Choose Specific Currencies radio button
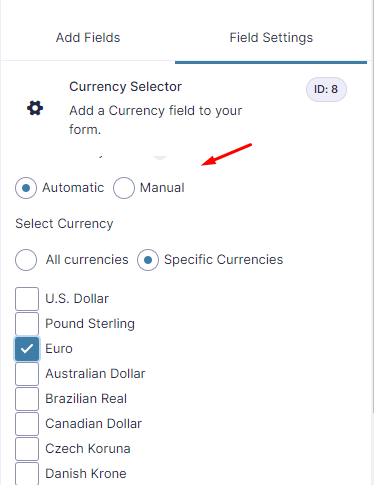374x485 pixels. pos(148,260)
